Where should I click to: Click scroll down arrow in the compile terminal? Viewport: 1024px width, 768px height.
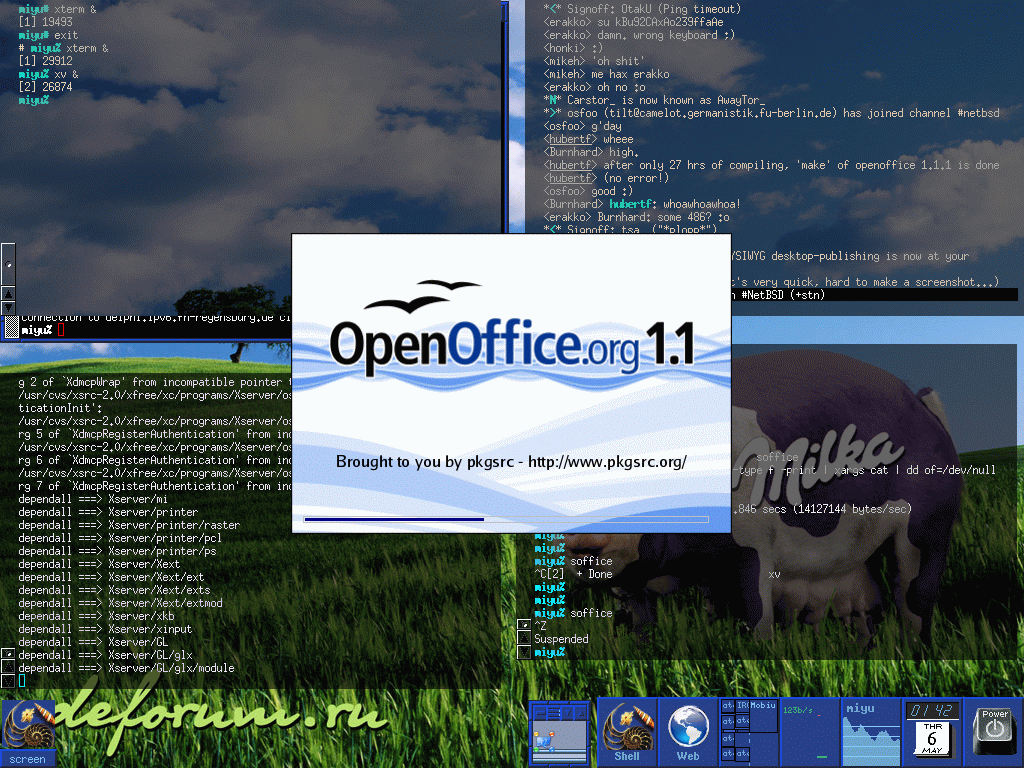[8, 680]
